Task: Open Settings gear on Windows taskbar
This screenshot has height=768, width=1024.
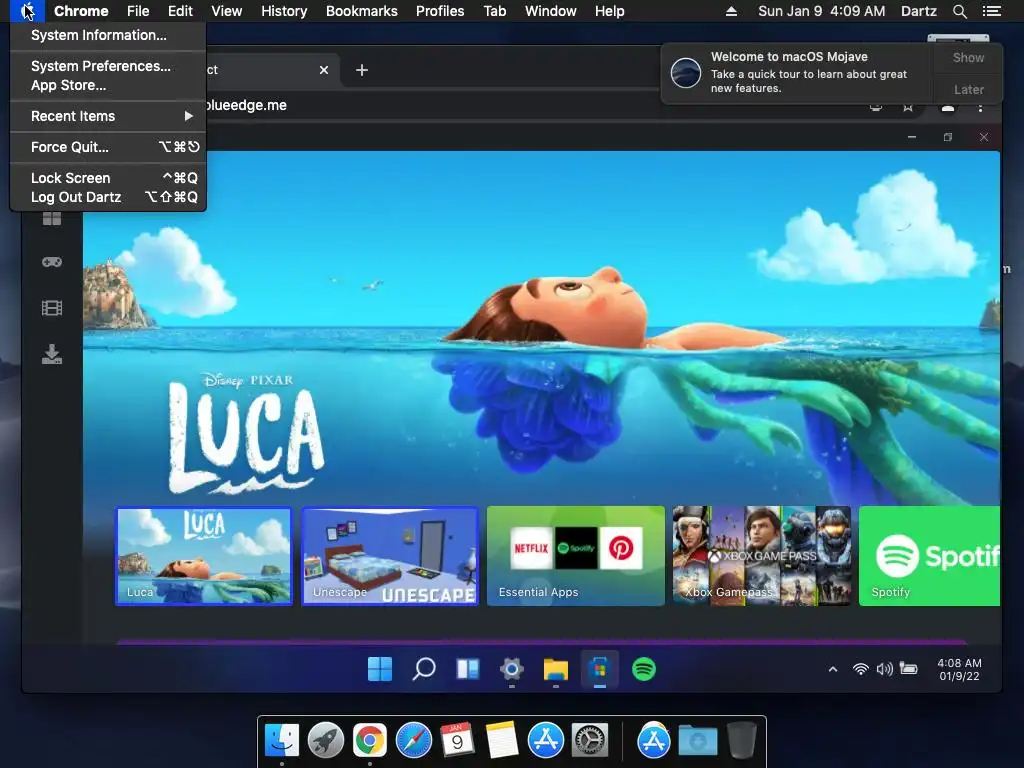Action: [511, 669]
